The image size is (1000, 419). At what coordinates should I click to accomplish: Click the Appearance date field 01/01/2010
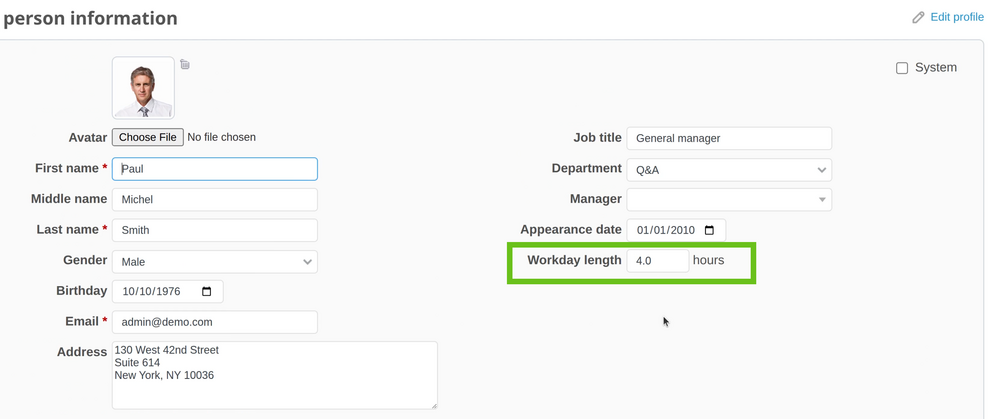click(x=676, y=230)
